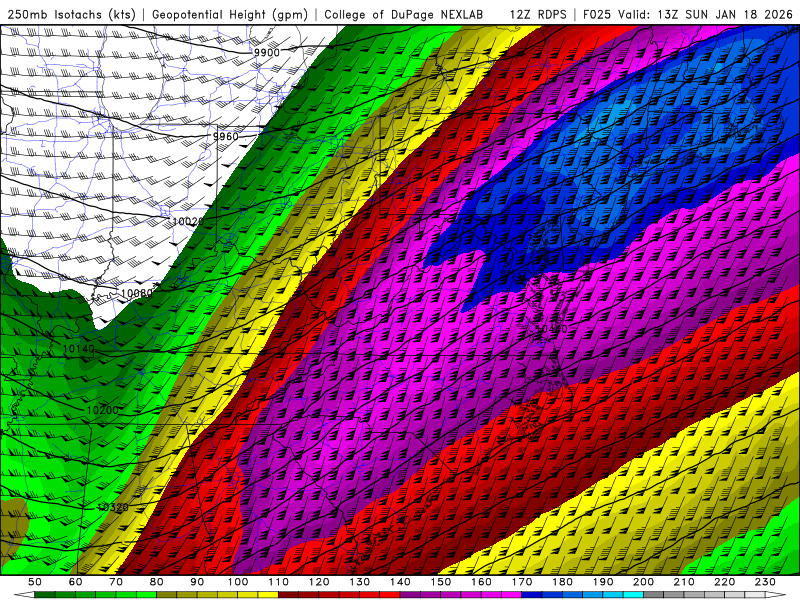Click 'College of DuPage NEXLAB' header text

click(x=404, y=14)
